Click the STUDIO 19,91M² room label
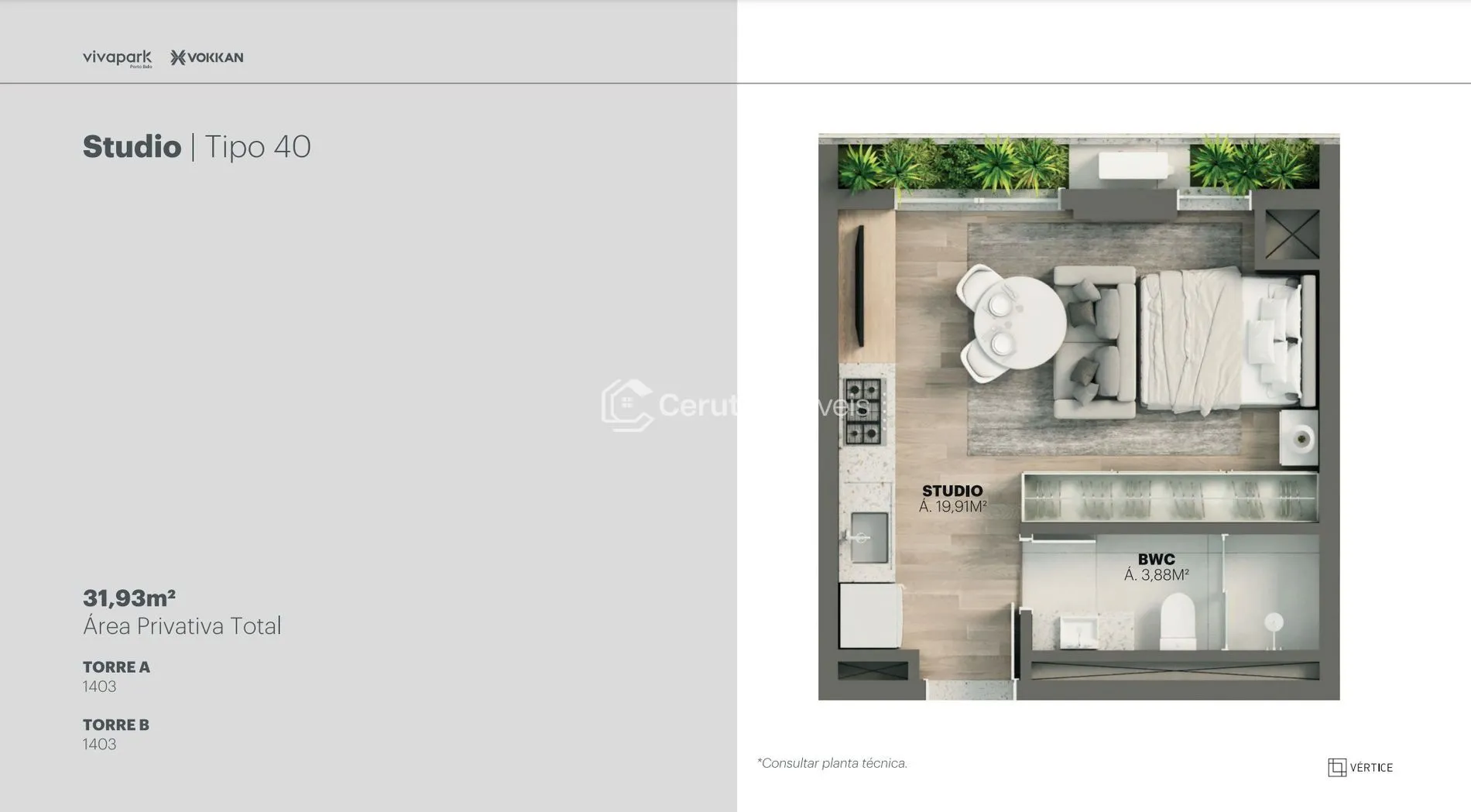 click(952, 499)
